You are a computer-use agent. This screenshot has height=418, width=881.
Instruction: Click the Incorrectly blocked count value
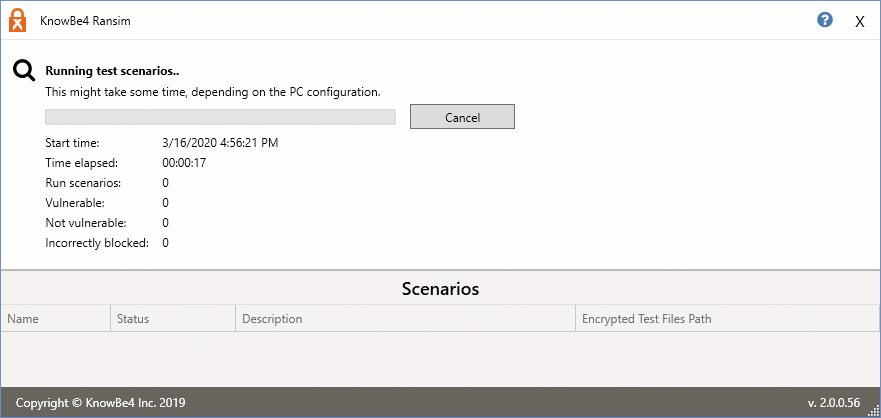(x=165, y=243)
